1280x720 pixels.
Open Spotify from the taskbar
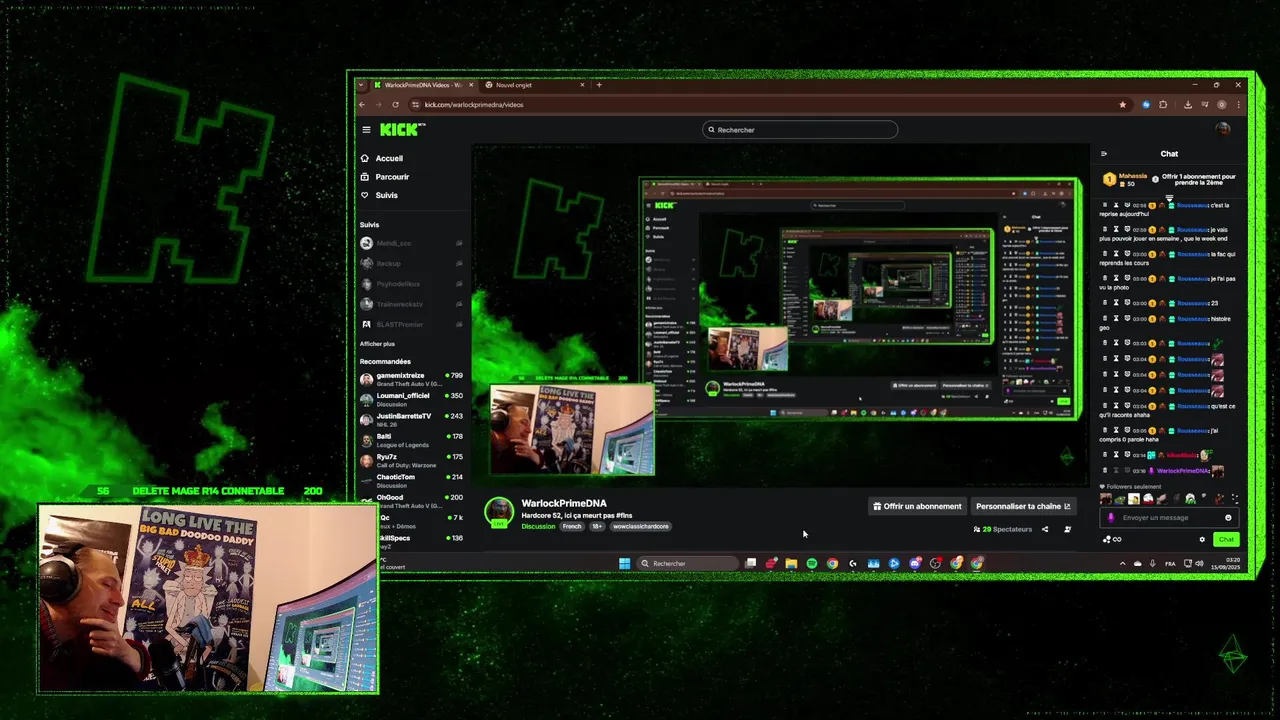811,563
